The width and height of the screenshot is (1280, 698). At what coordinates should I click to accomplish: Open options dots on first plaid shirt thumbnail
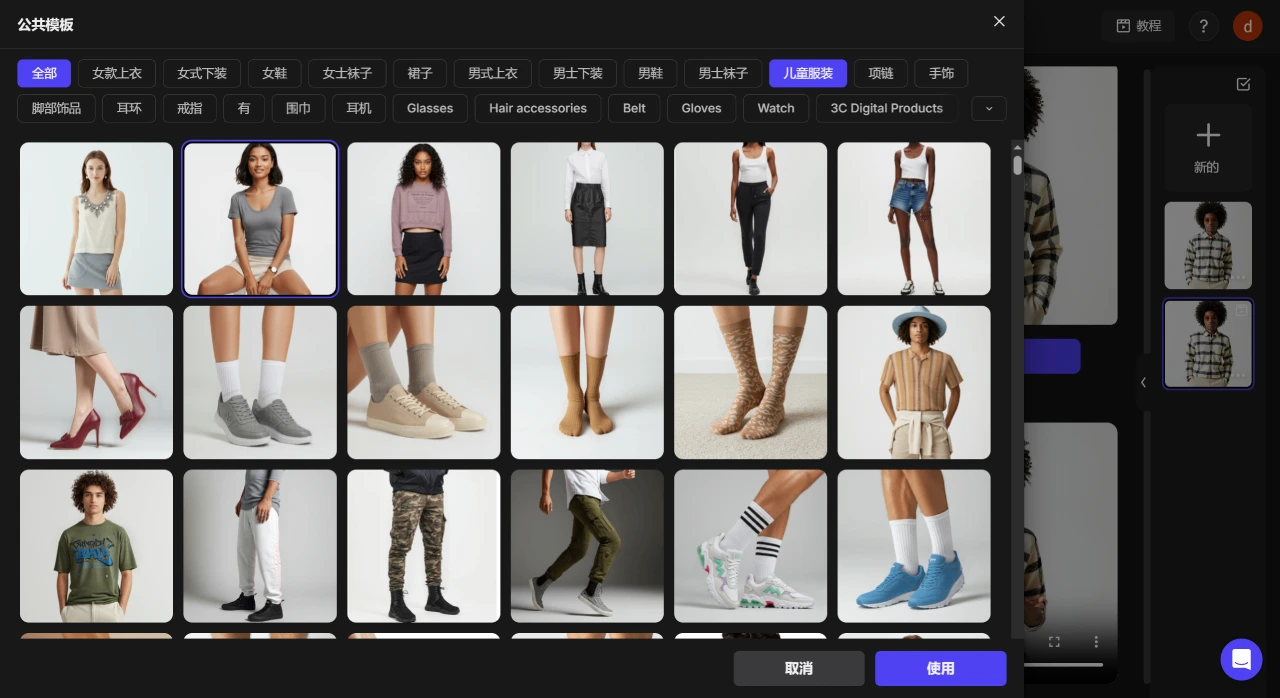tap(1238, 278)
